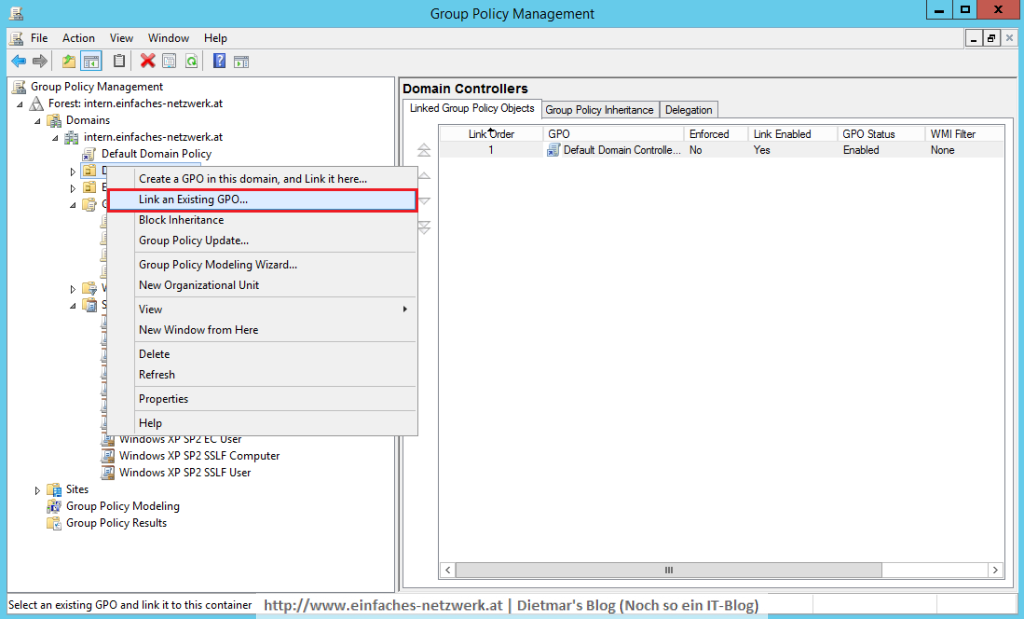The width and height of the screenshot is (1024, 619).
Task: Choose New Window from Here
Action: 262,330
